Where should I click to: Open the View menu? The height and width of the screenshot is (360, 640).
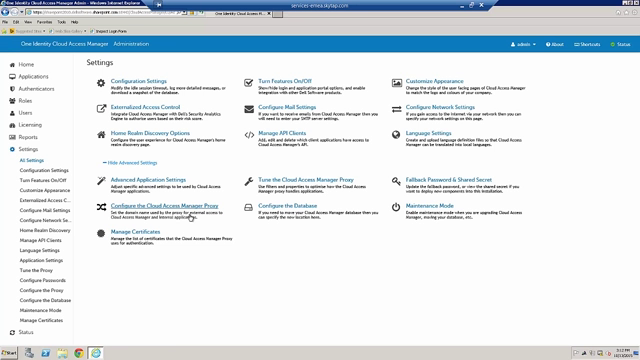(28, 22)
